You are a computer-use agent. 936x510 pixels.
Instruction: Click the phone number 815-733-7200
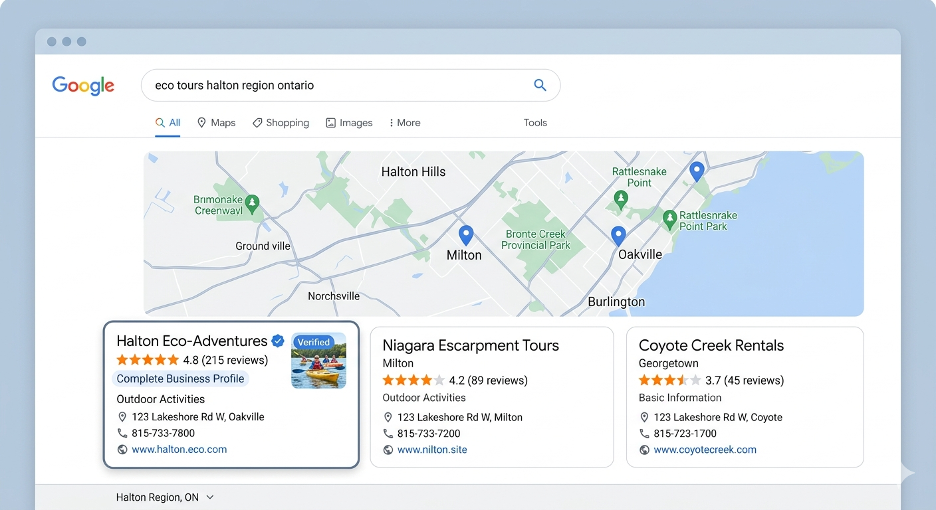429,434
